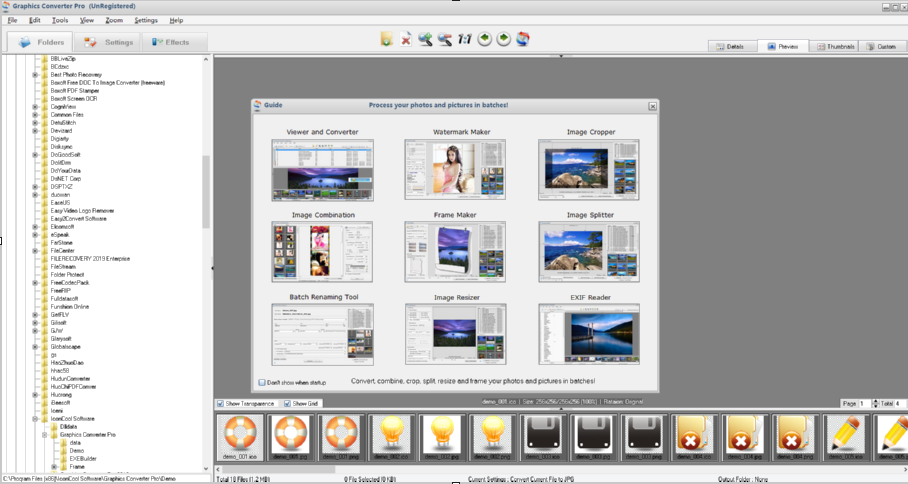Open the Image Cropper guide tile

589,170
